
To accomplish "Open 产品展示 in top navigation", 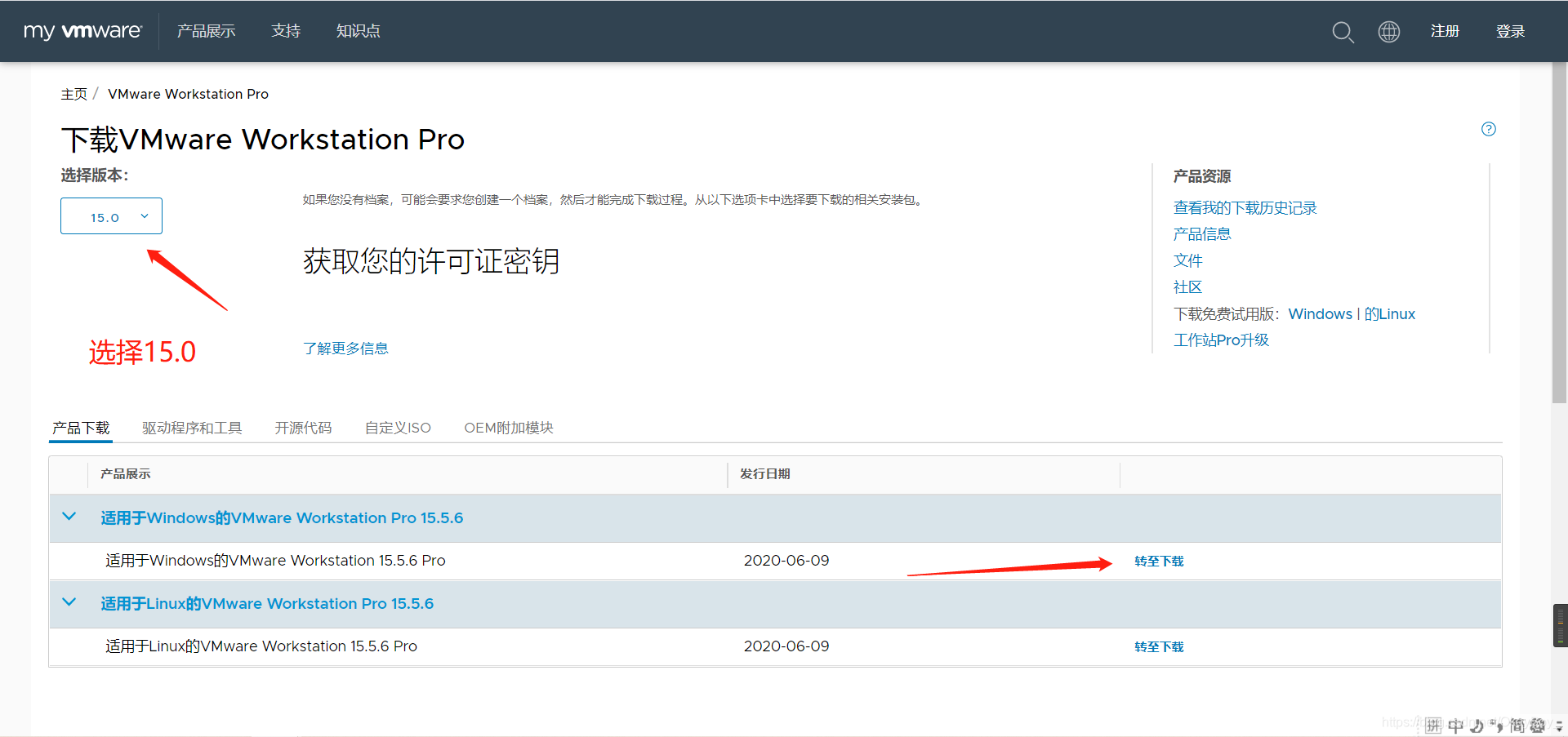I will click(206, 31).
